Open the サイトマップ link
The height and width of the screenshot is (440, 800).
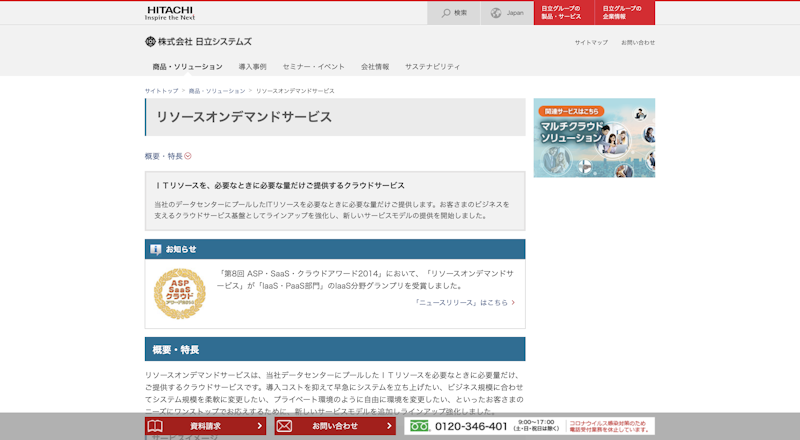[x=591, y=42]
